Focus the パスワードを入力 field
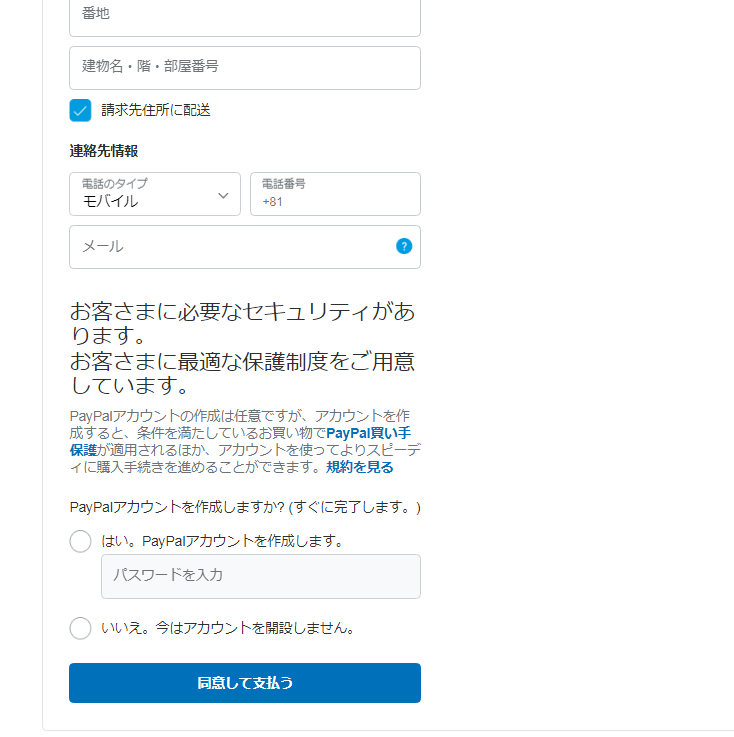Screen dimensions: 734x737 [261, 576]
